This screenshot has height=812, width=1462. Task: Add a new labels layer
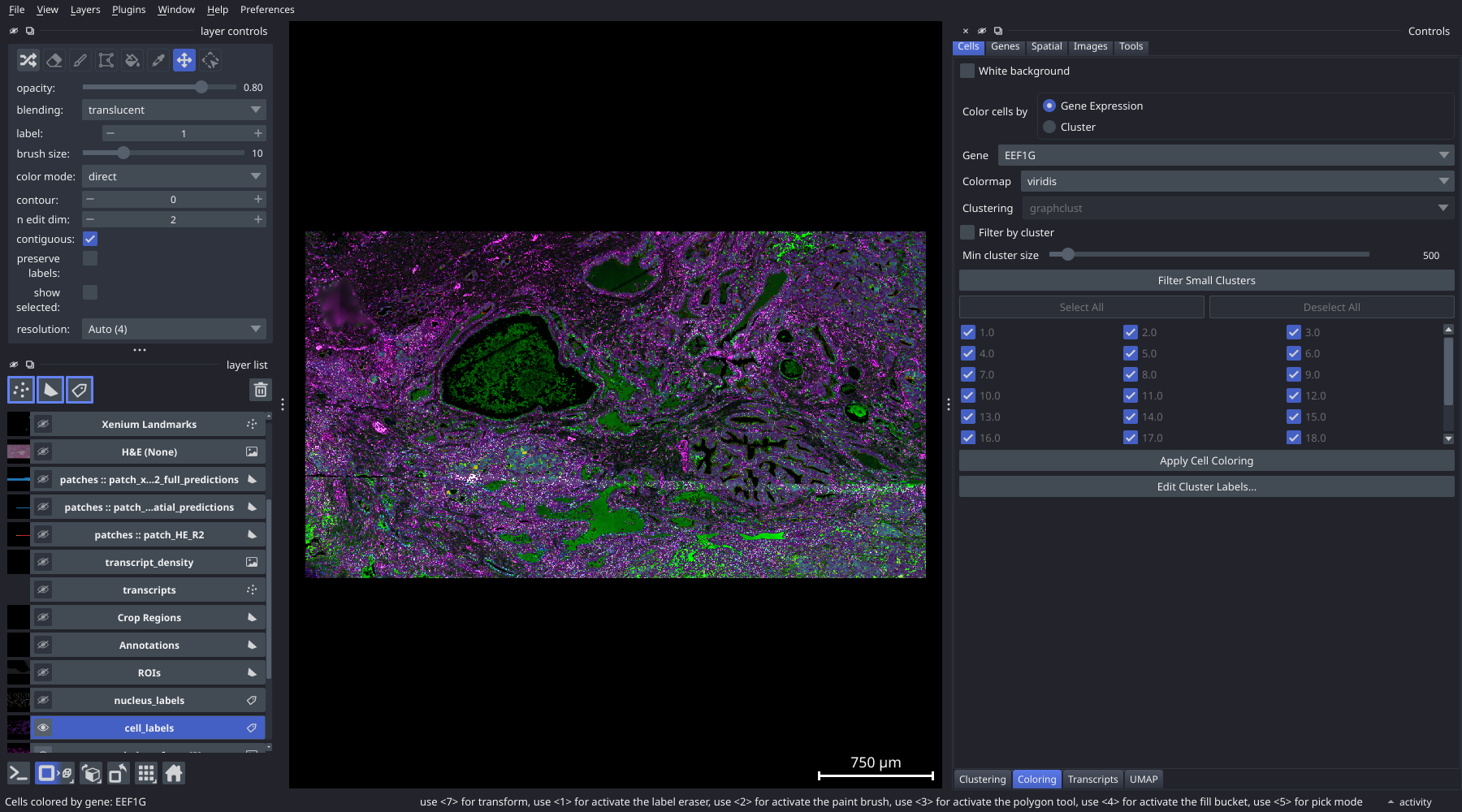80,390
